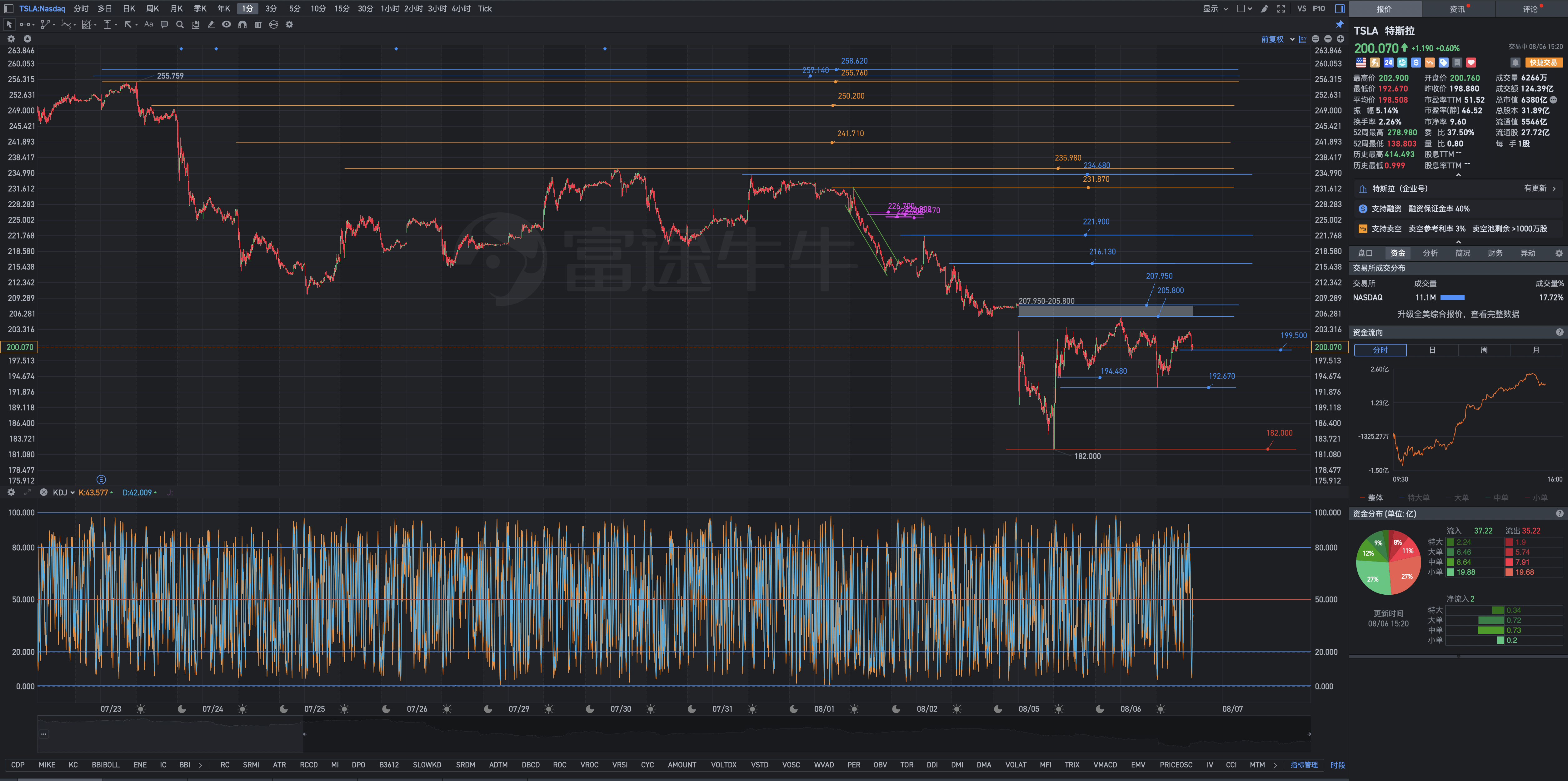The height and width of the screenshot is (781, 1568).
Task: Expand arrow marker tool options
Action: [x=136, y=25]
